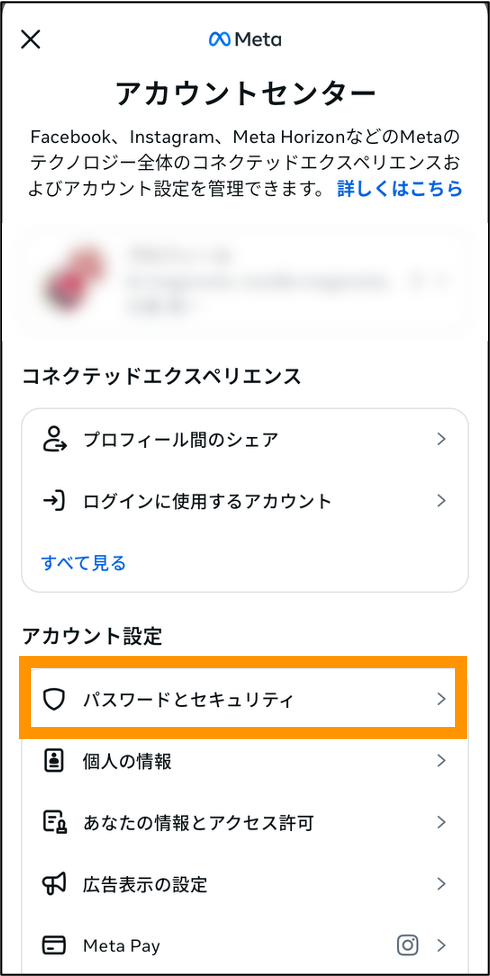
Task: Click the Instagram icon beside Meta Pay
Action: tap(408, 946)
